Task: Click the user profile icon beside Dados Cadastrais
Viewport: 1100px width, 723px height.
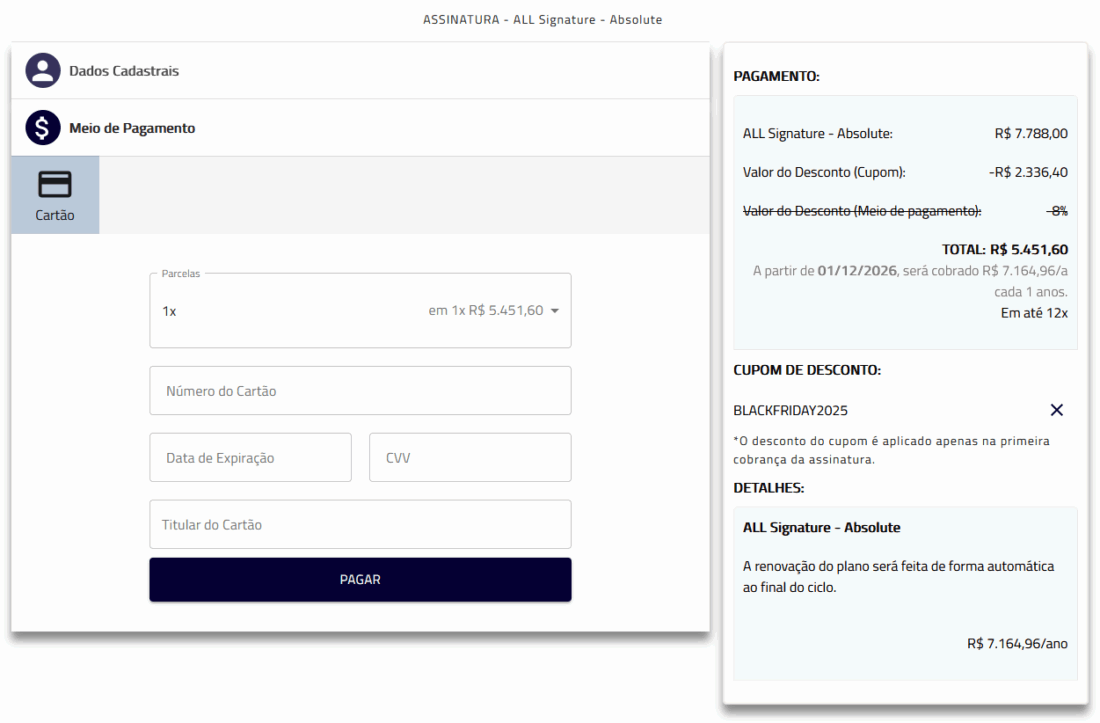Action: pyautogui.click(x=43, y=71)
